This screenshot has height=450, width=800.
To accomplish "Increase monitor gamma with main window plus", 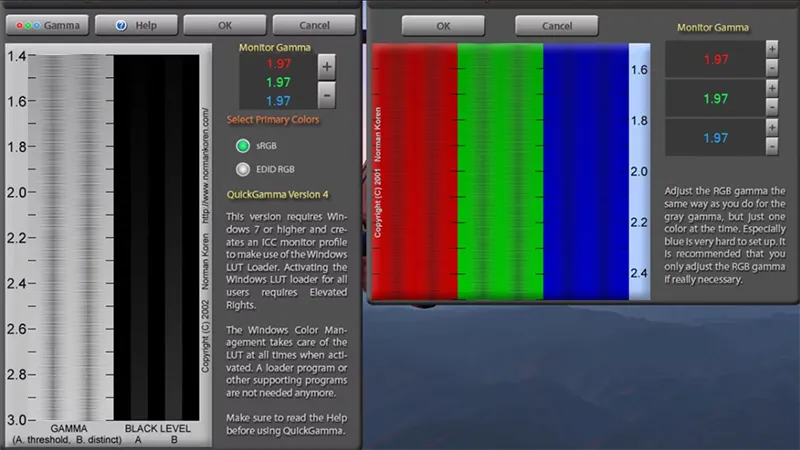I will (327, 67).
